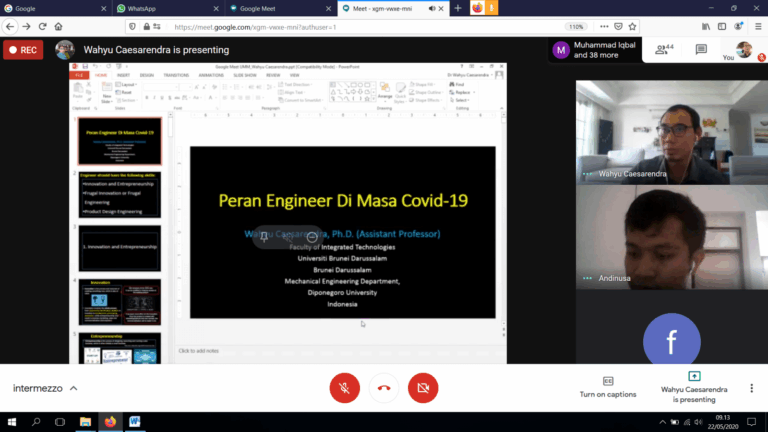This screenshot has width=768, height=432.
Task: Show participants list with 44 count
Action: (665, 49)
